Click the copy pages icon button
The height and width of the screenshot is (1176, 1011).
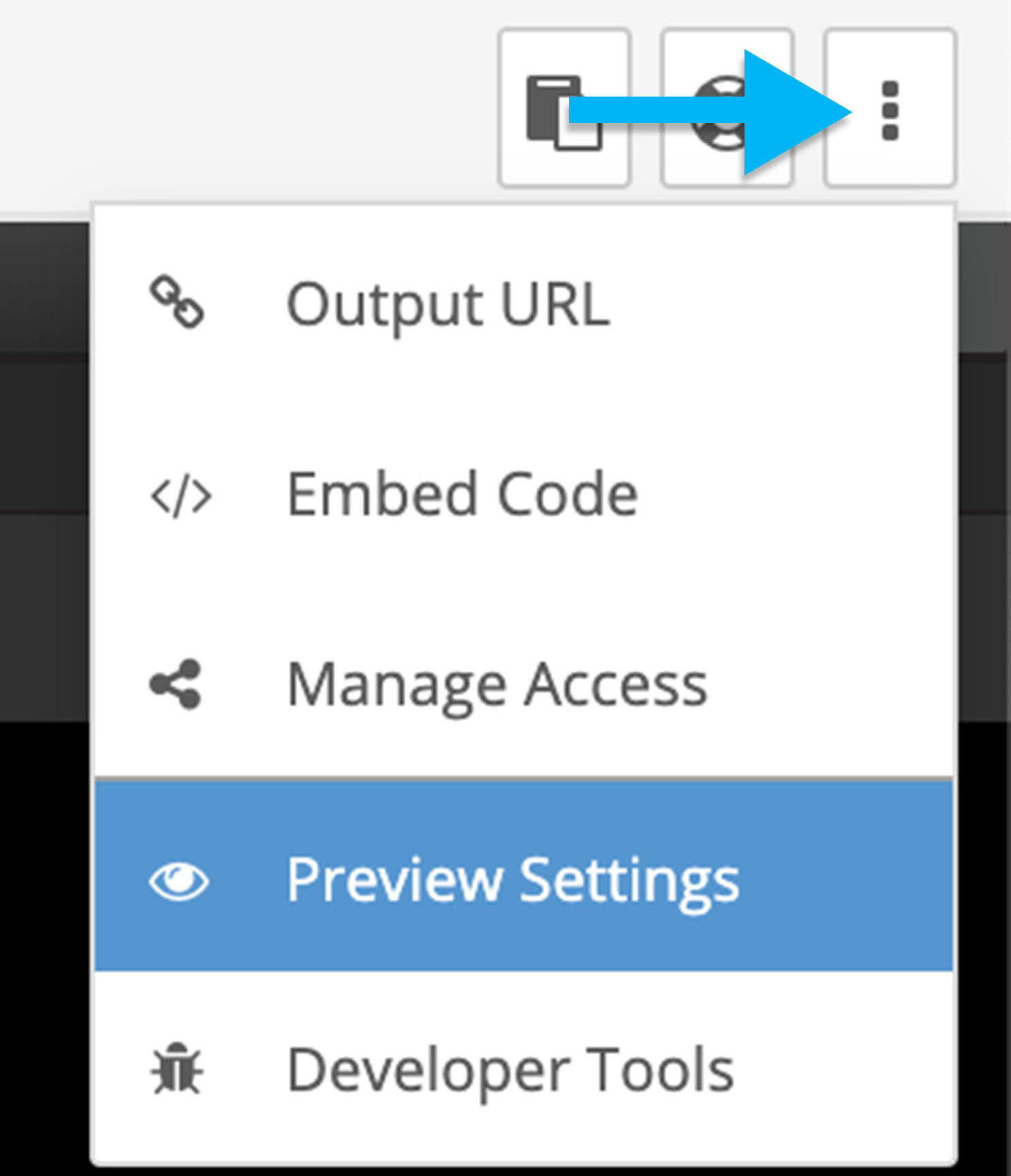click(x=564, y=107)
